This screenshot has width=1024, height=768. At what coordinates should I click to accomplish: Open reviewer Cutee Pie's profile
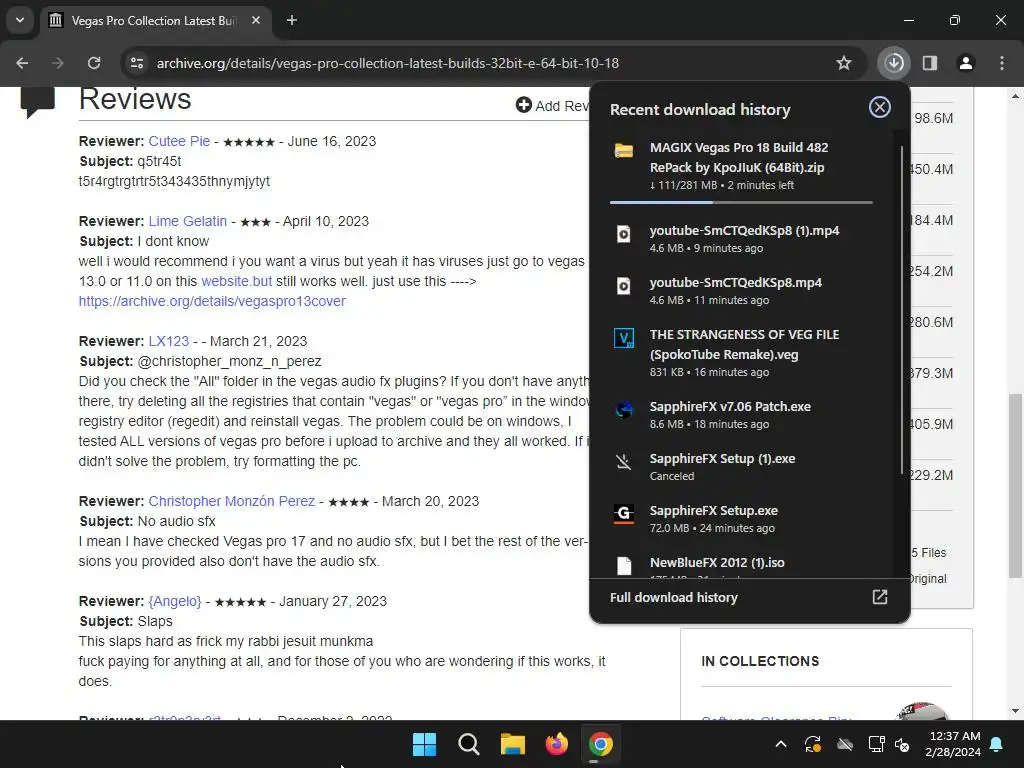point(179,141)
